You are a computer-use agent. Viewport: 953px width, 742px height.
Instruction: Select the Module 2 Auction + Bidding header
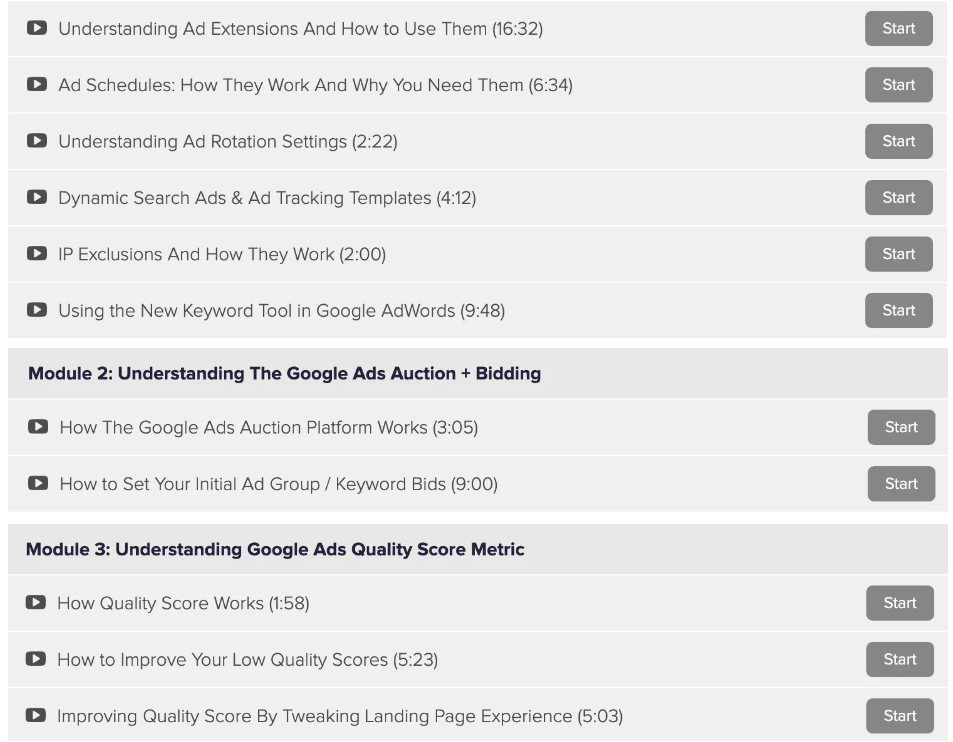coord(284,374)
